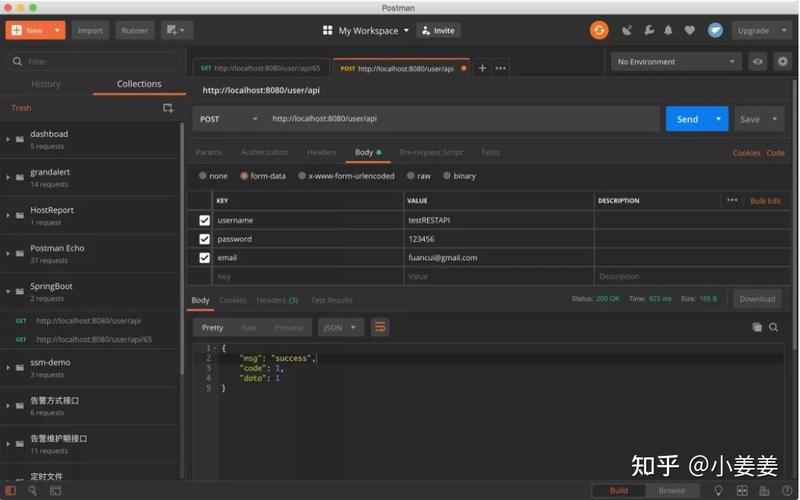The image size is (800, 500).
Task: Switch to the History tab
Action: [46, 84]
